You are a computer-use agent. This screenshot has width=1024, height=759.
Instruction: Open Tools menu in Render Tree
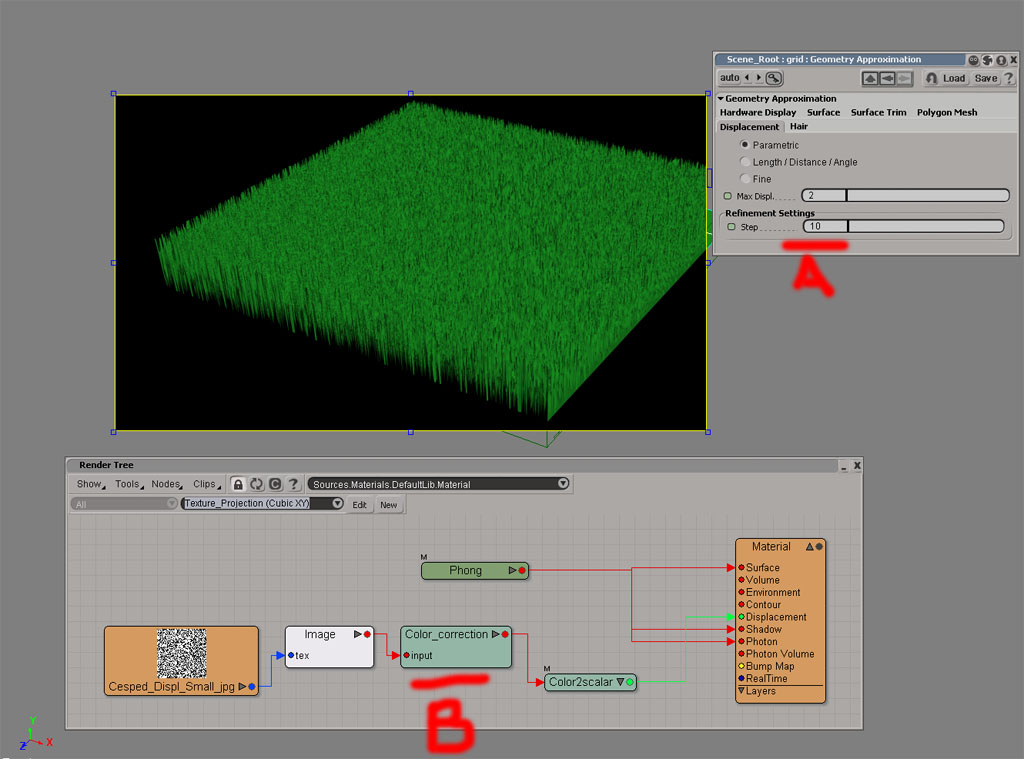[x=129, y=484]
